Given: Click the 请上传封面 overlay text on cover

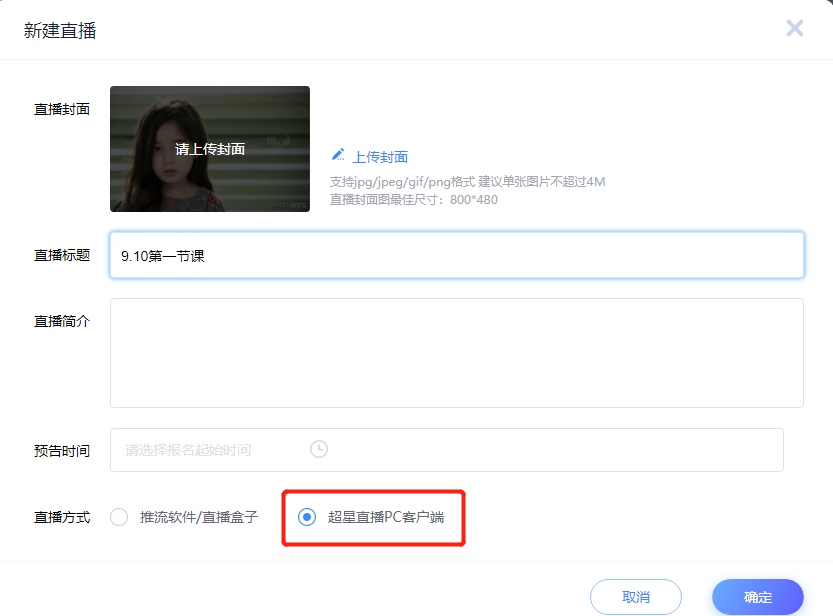Looking at the screenshot, I should [x=209, y=149].
